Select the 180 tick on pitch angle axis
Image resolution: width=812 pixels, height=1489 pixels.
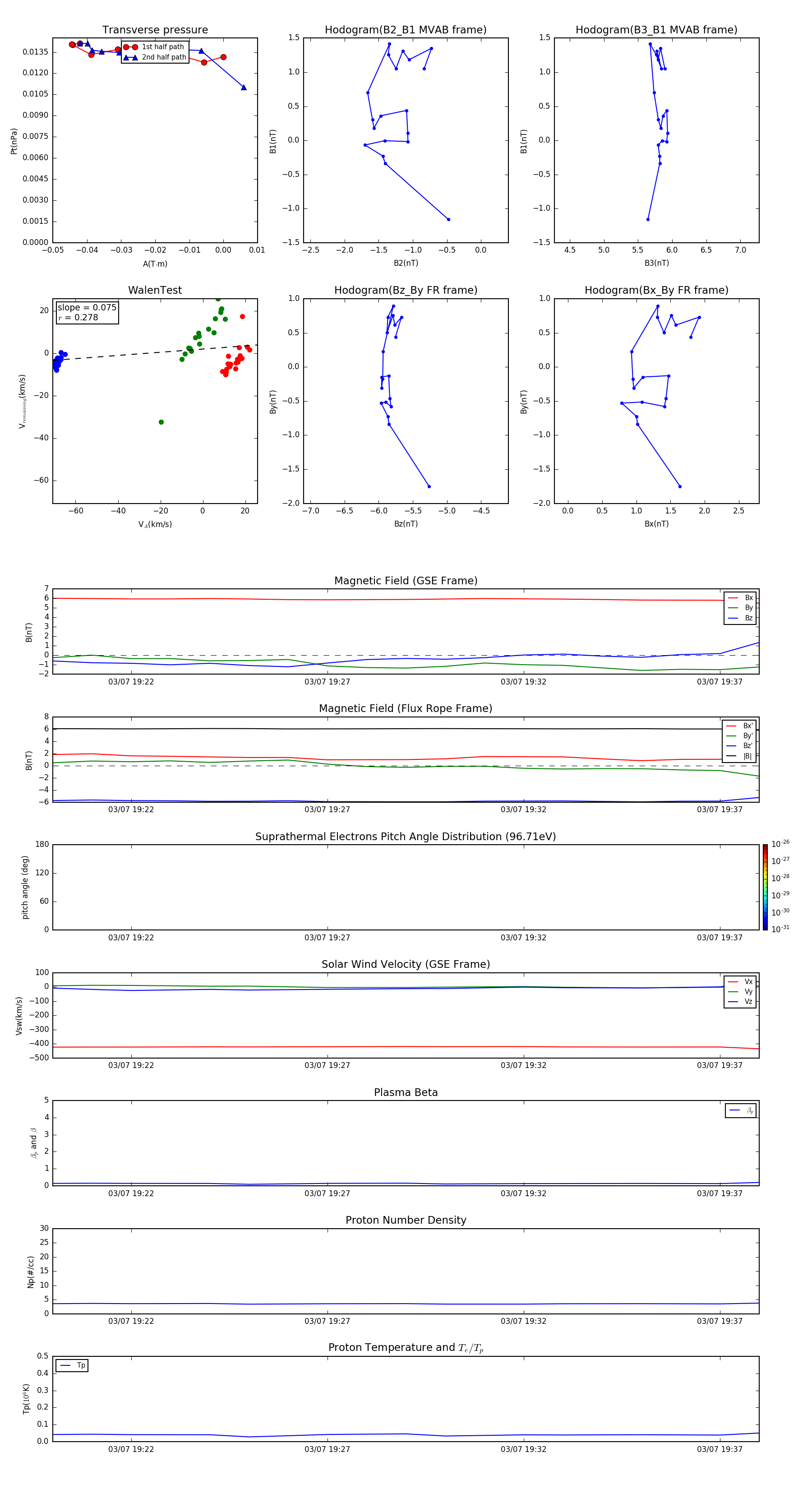point(42,845)
